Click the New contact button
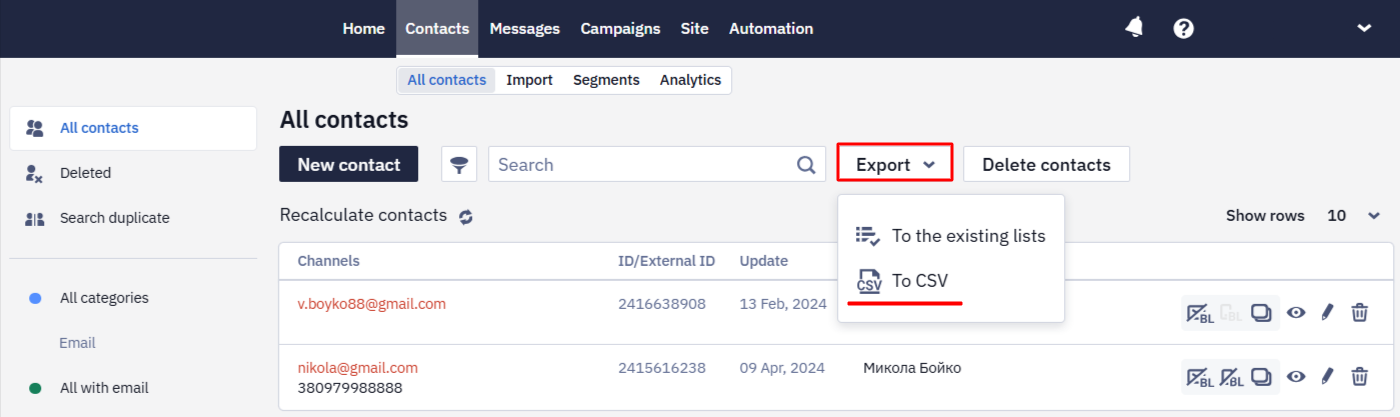1400x417 pixels. point(349,165)
